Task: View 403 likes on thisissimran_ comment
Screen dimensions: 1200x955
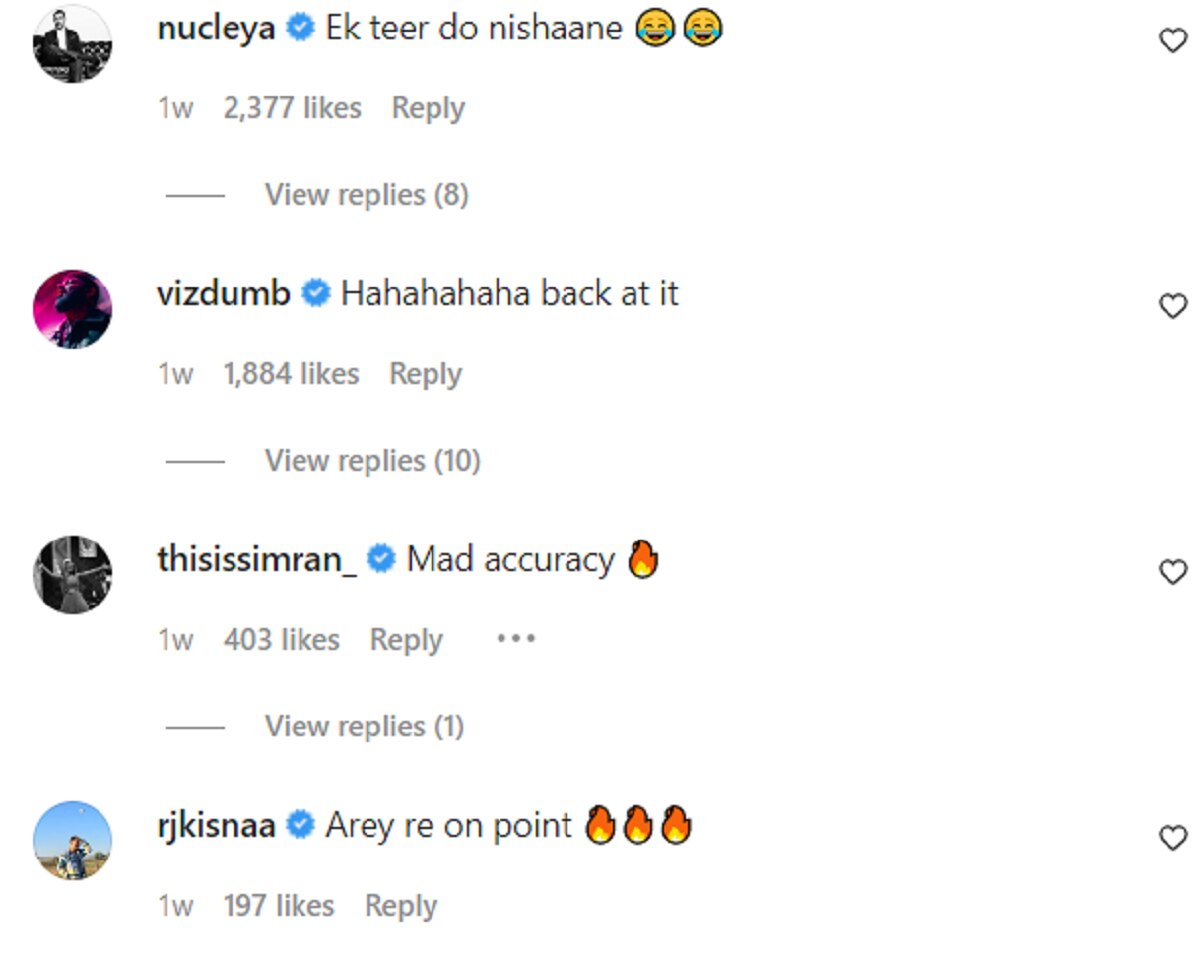Action: pyautogui.click(x=281, y=640)
